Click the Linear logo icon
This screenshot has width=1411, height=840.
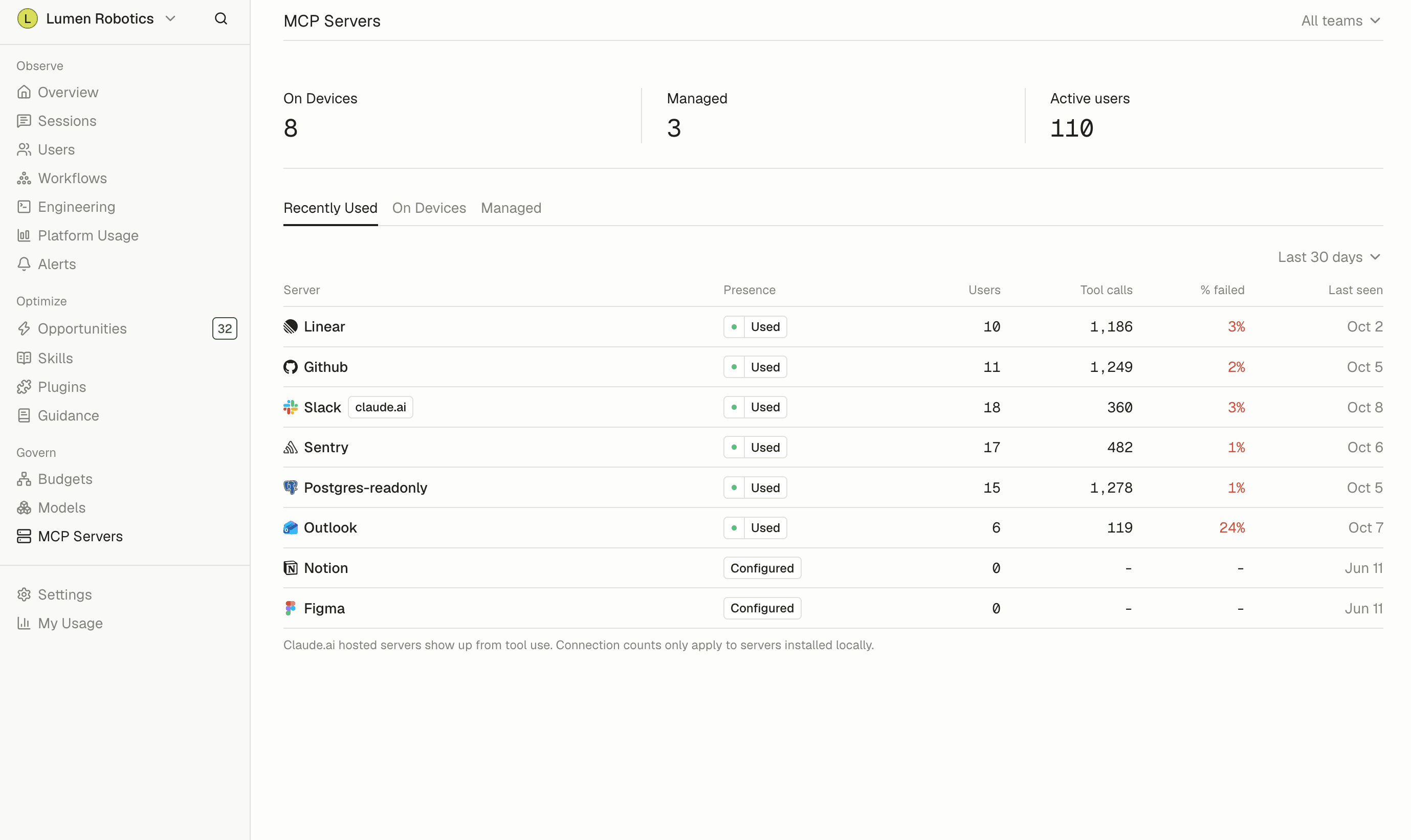291,326
